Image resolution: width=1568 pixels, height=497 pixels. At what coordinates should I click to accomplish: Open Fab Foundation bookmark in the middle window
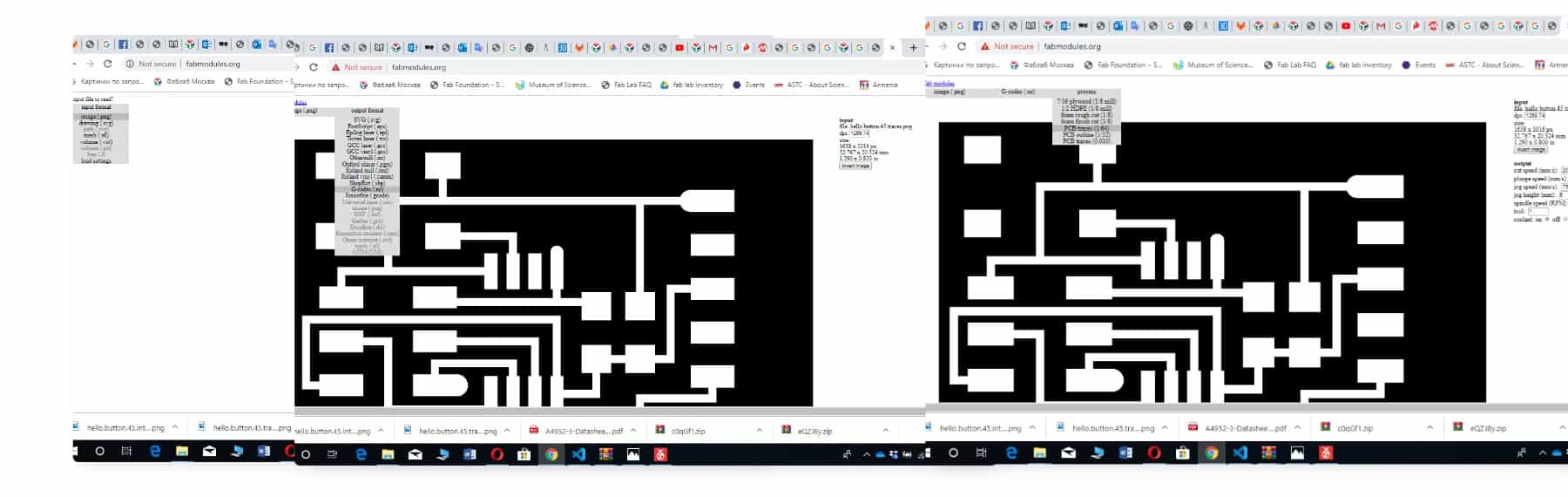[466, 85]
